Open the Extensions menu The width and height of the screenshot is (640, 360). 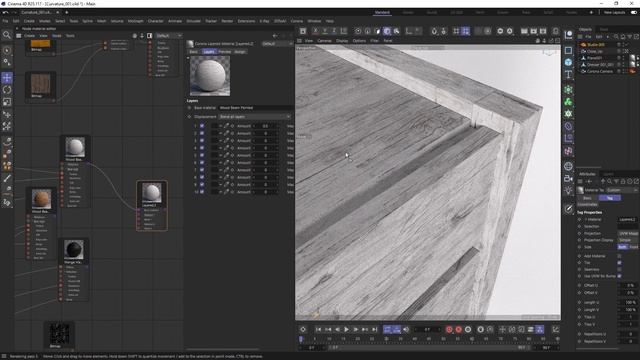click(246, 21)
